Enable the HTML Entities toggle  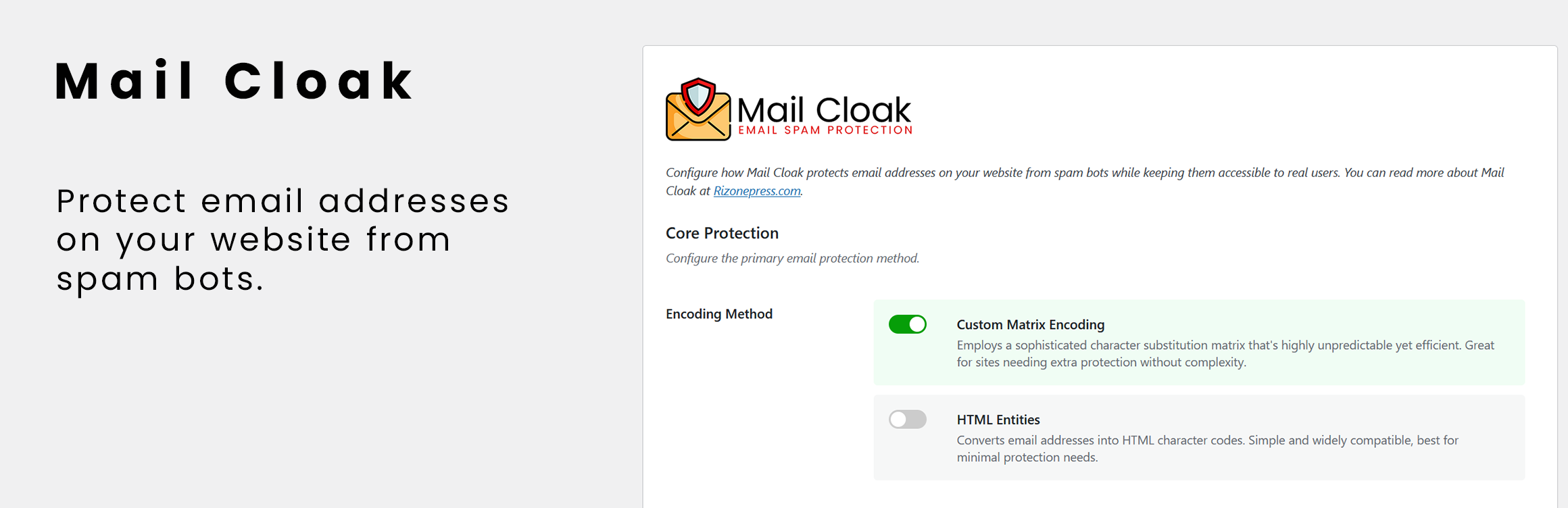coord(907,420)
